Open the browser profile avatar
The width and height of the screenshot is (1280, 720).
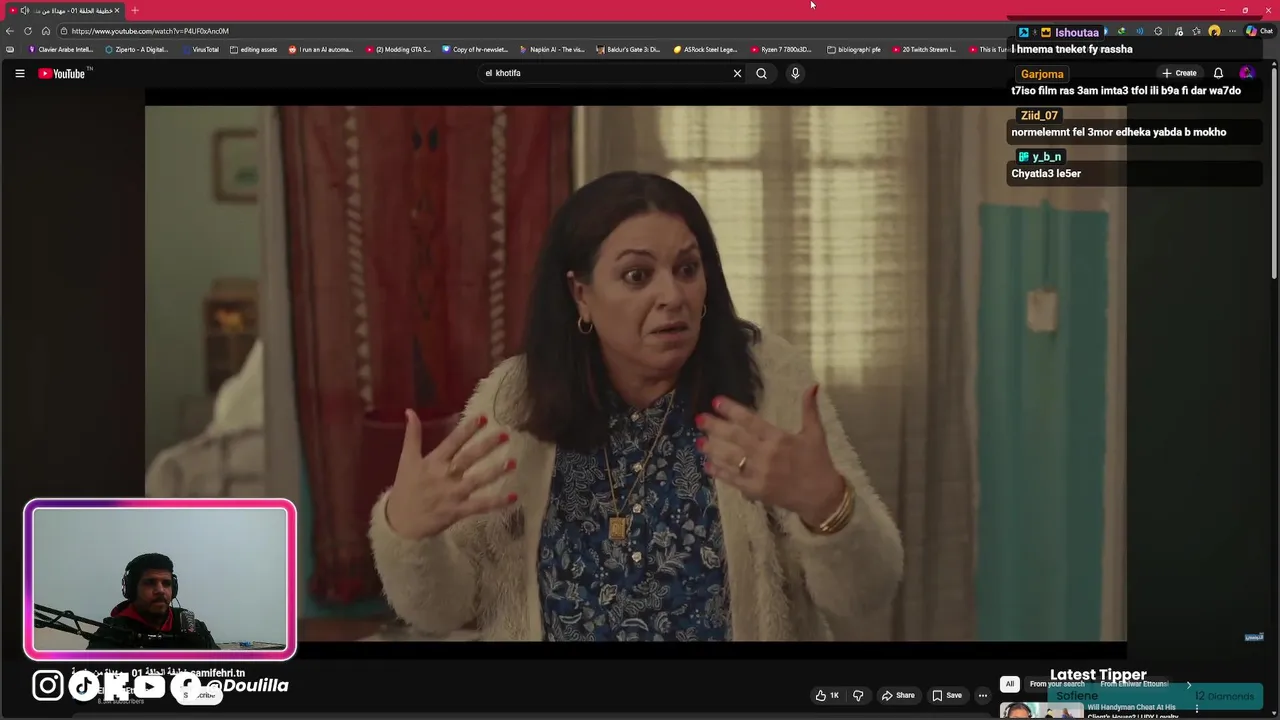coord(1214,31)
